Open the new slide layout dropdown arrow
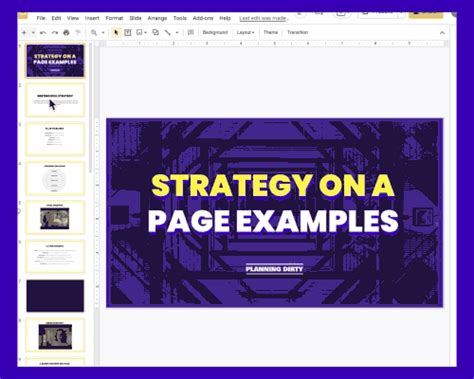The width and height of the screenshot is (474, 379). (x=33, y=33)
